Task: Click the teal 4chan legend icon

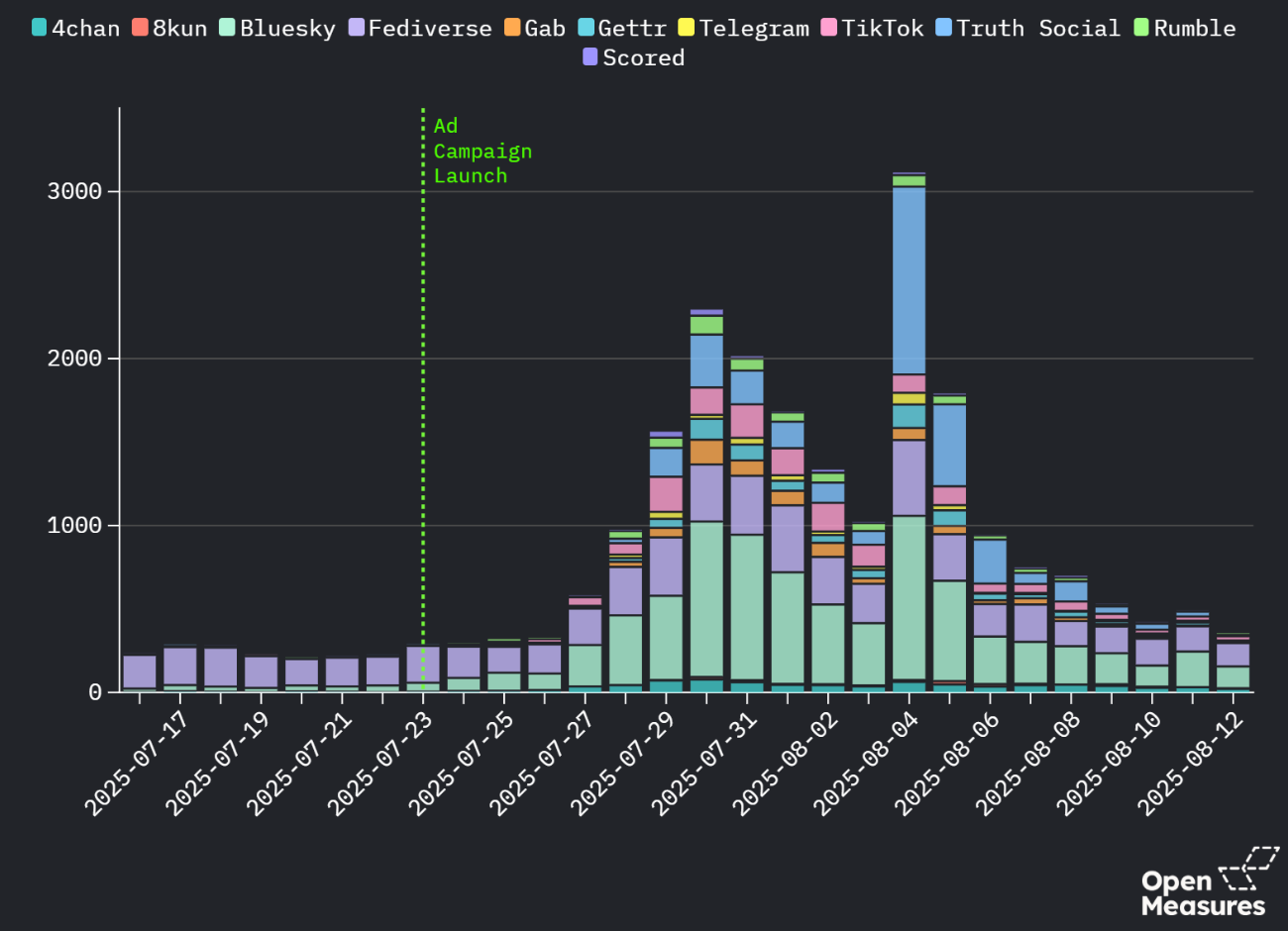Action: click(x=38, y=28)
